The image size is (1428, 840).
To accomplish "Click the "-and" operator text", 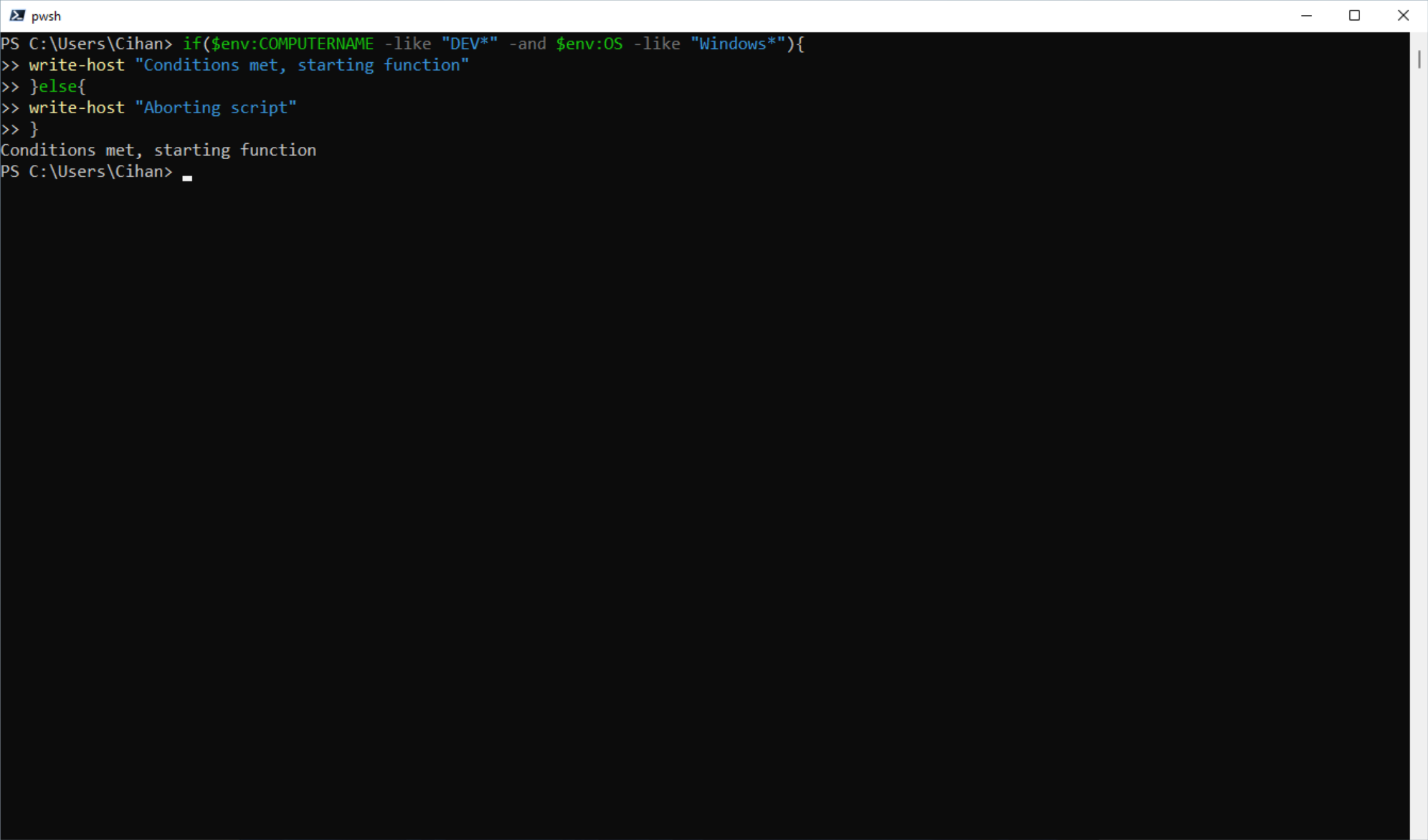I will (x=527, y=44).
